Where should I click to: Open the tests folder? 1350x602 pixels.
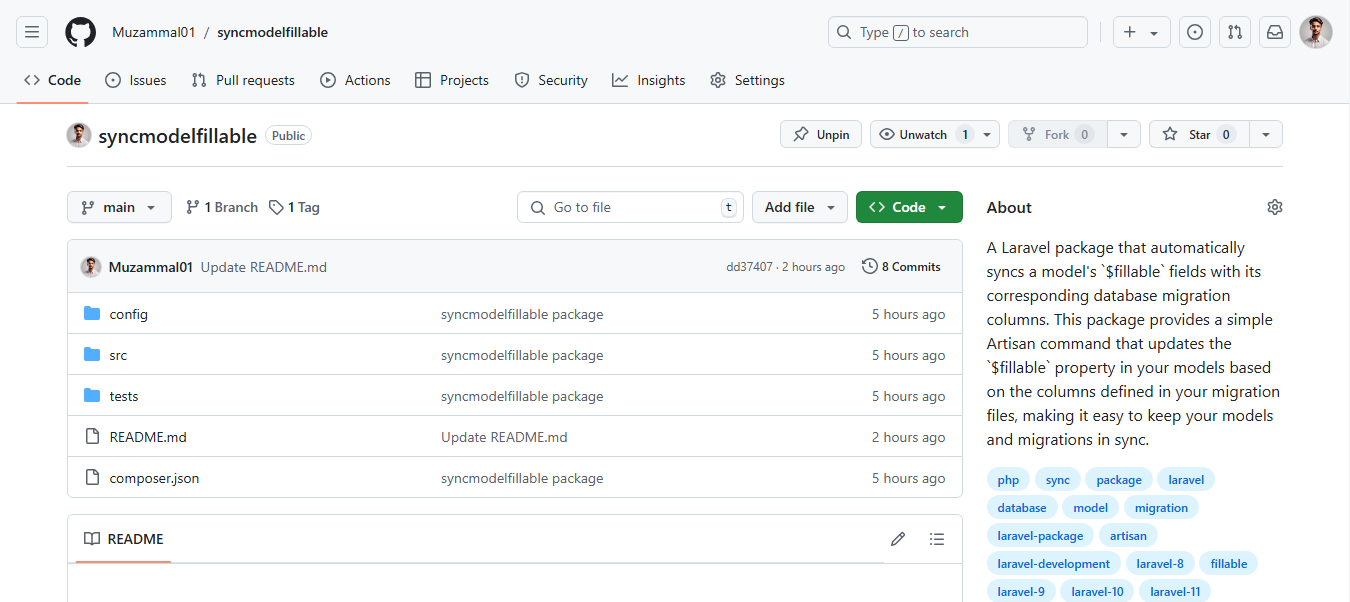(x=124, y=396)
